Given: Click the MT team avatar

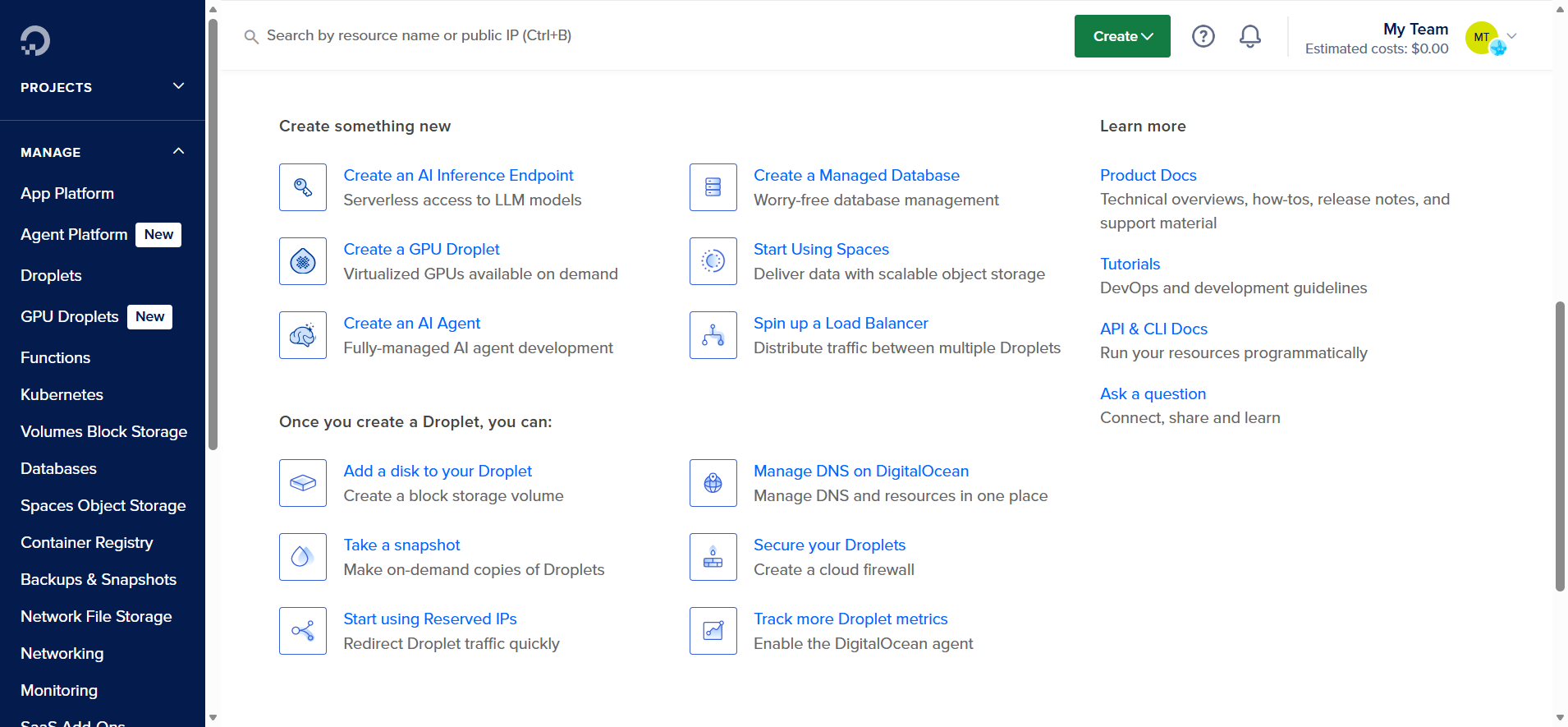Looking at the screenshot, I should pyautogui.click(x=1483, y=38).
